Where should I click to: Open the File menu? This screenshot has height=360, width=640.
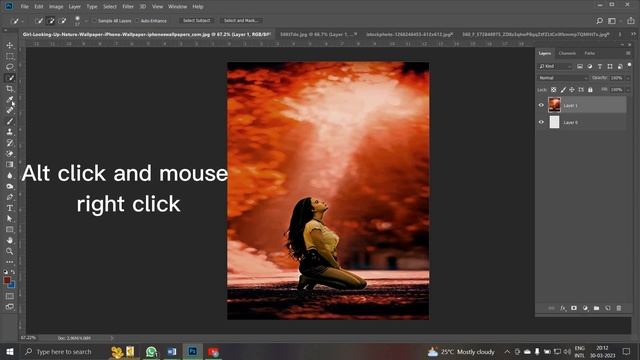24,7
